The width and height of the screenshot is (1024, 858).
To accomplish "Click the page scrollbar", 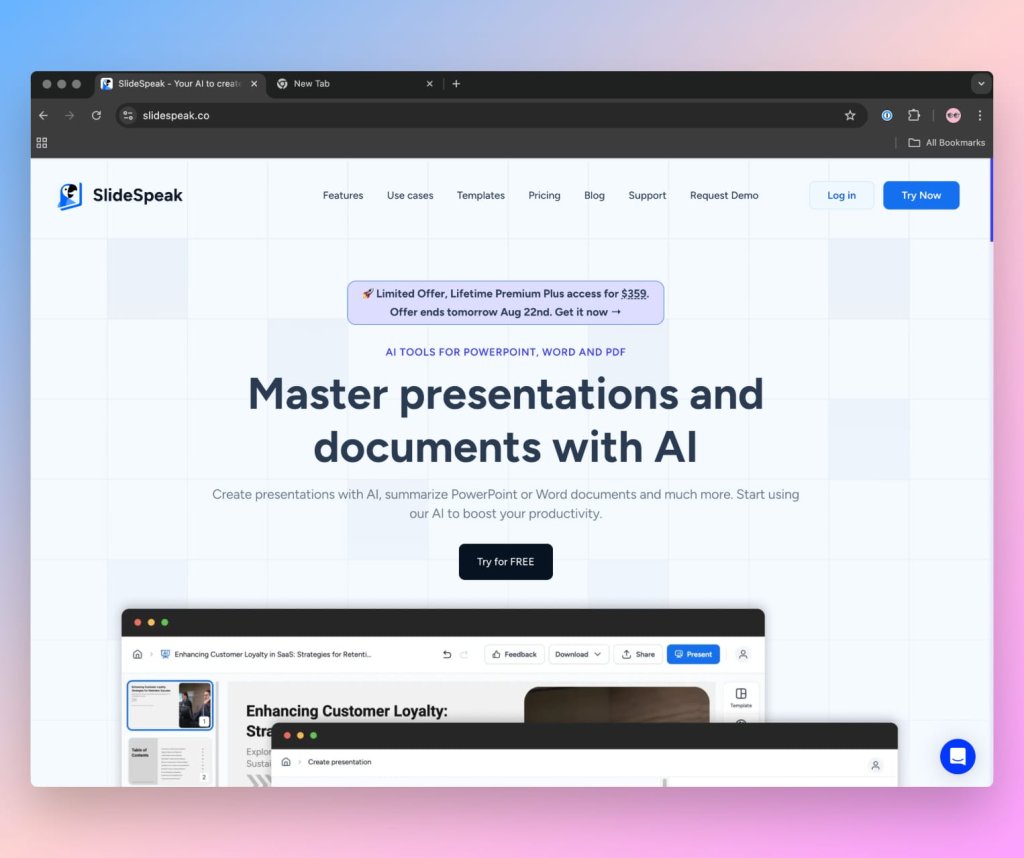I will coord(991,200).
